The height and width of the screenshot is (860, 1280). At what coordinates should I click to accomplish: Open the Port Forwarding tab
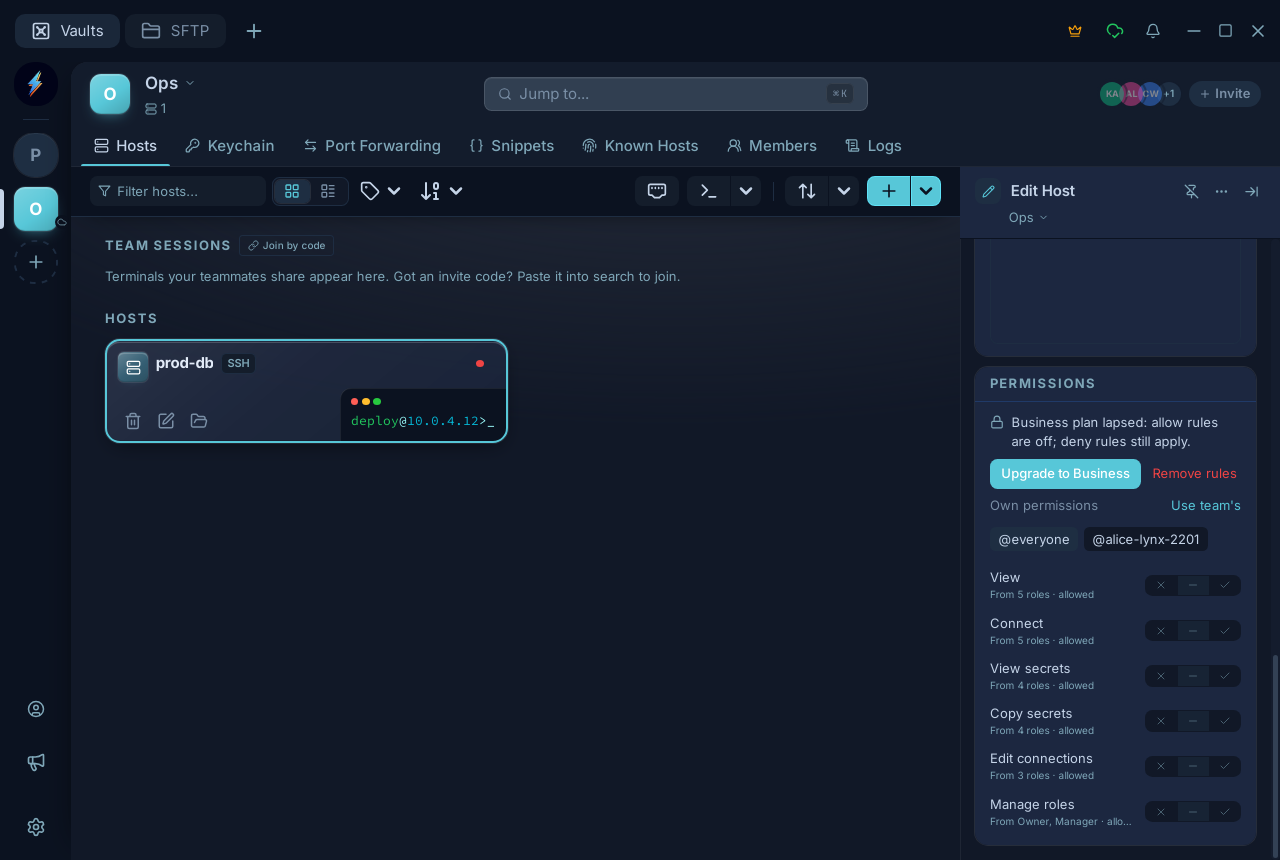[x=372, y=146]
